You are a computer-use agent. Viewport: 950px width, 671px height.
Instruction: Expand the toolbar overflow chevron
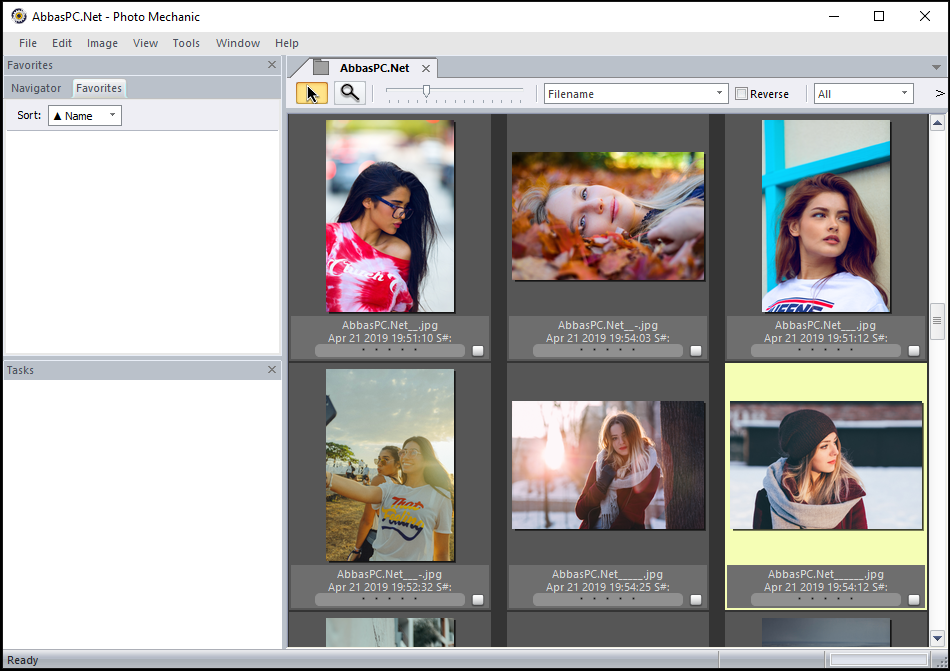[x=940, y=93]
